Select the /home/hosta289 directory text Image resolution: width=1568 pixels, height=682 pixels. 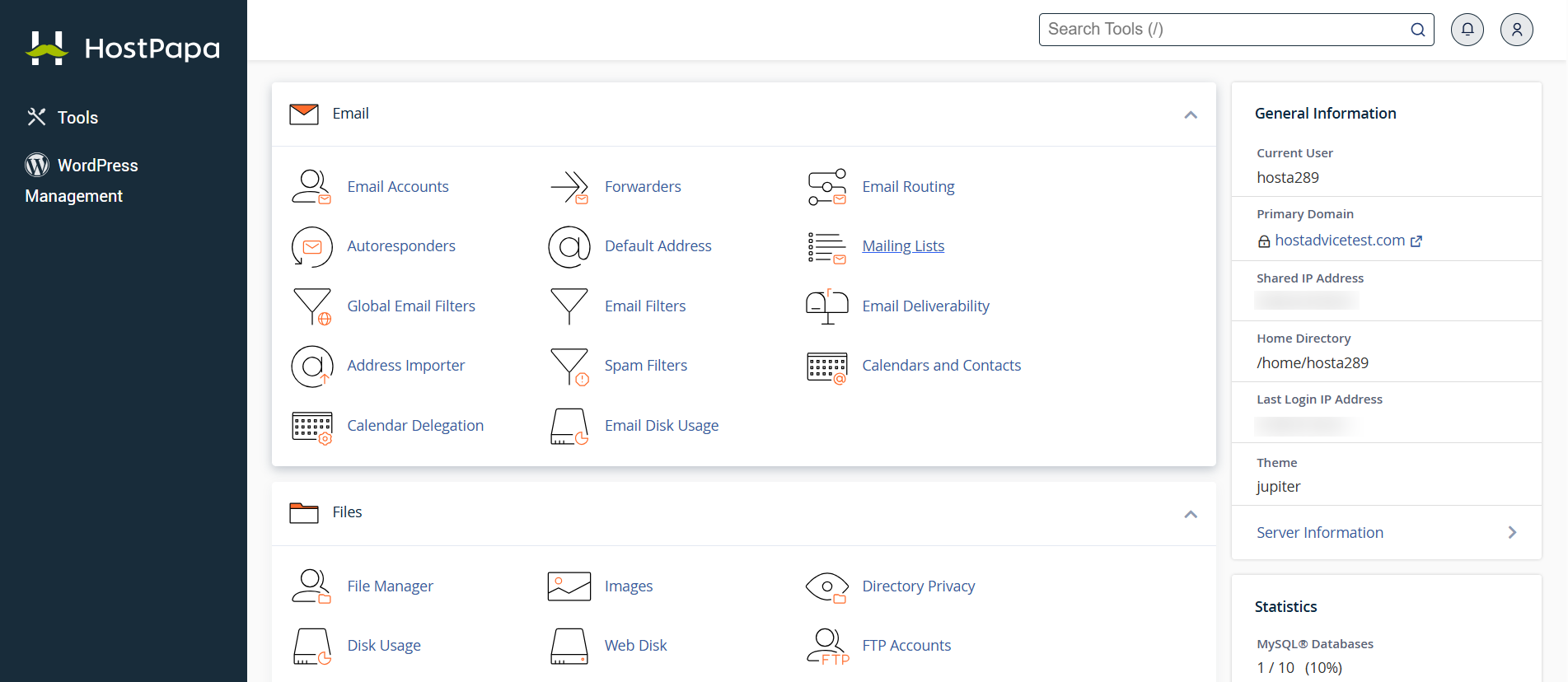(x=1313, y=363)
